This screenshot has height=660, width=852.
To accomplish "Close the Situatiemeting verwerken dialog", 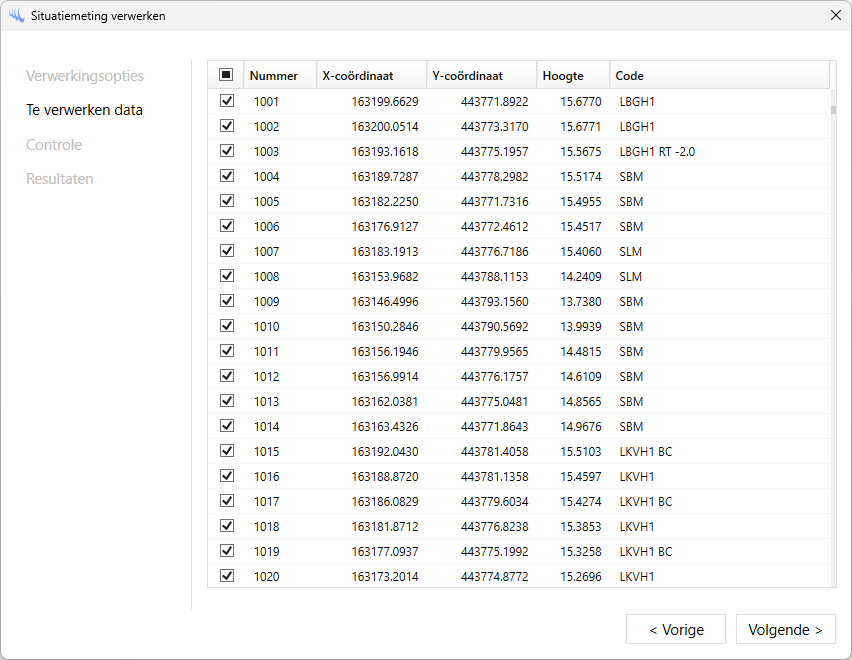I will pyautogui.click(x=835, y=15).
